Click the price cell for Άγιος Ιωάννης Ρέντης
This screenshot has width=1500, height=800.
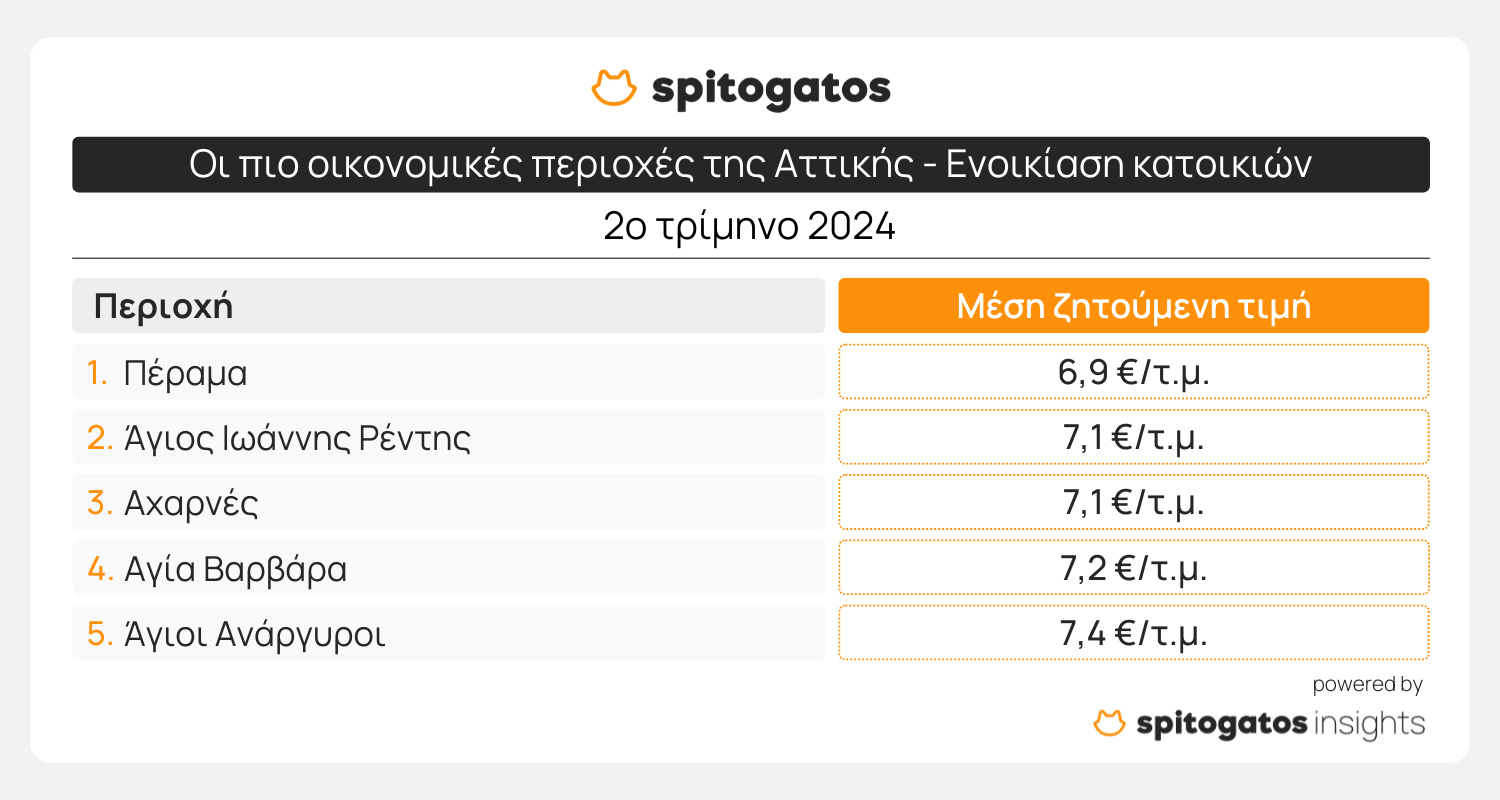pyautogui.click(x=1133, y=437)
